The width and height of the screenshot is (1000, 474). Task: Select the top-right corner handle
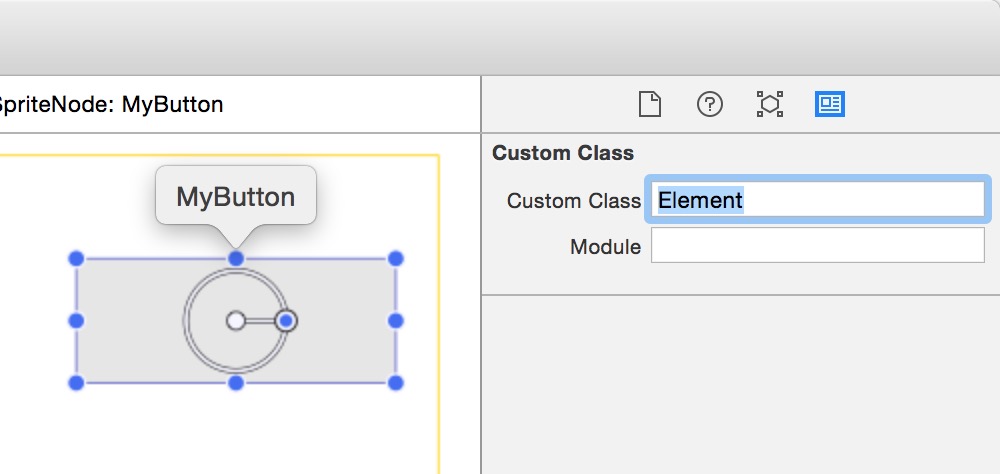(395, 259)
